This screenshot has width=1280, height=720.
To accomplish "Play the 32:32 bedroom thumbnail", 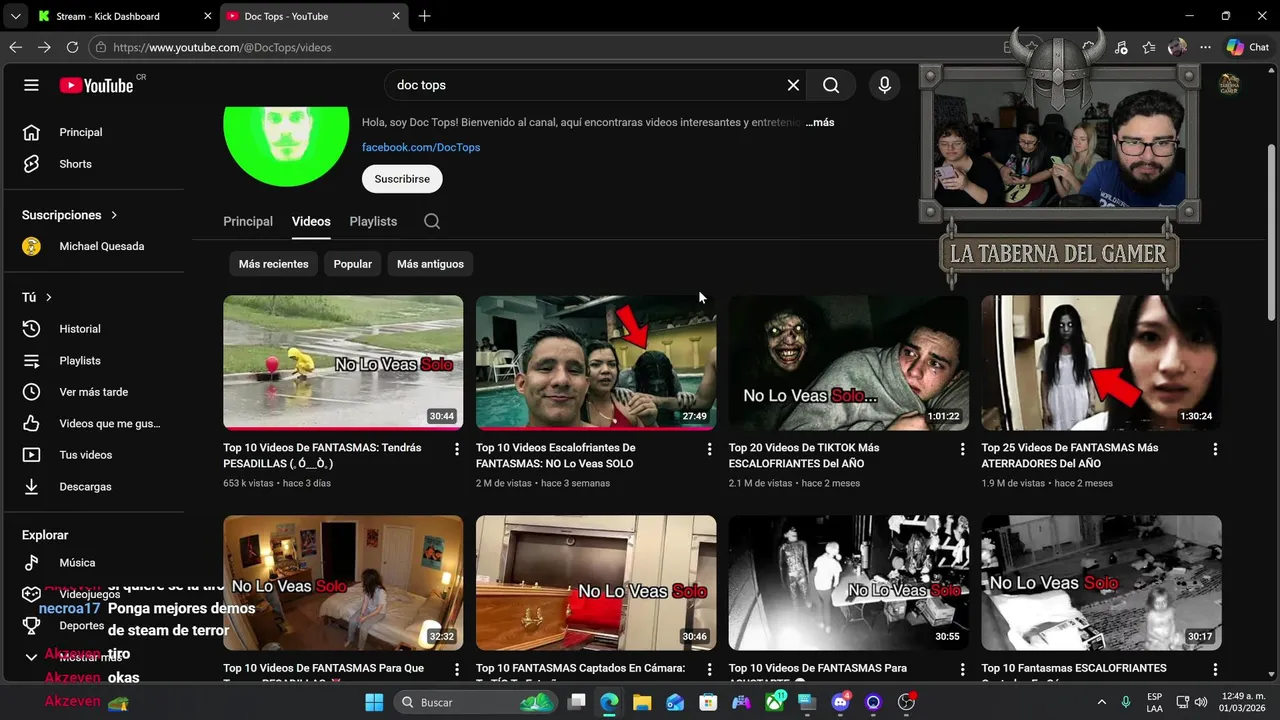I will pos(343,583).
